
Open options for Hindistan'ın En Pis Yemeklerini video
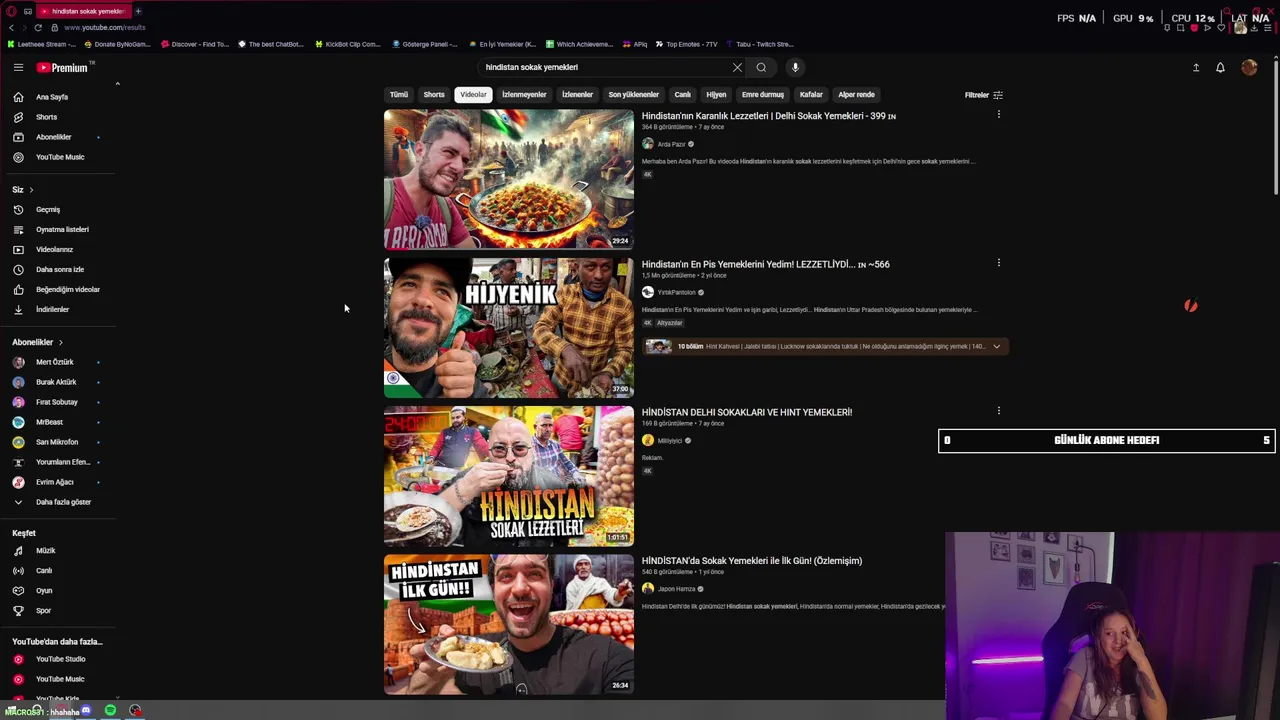coord(998,263)
